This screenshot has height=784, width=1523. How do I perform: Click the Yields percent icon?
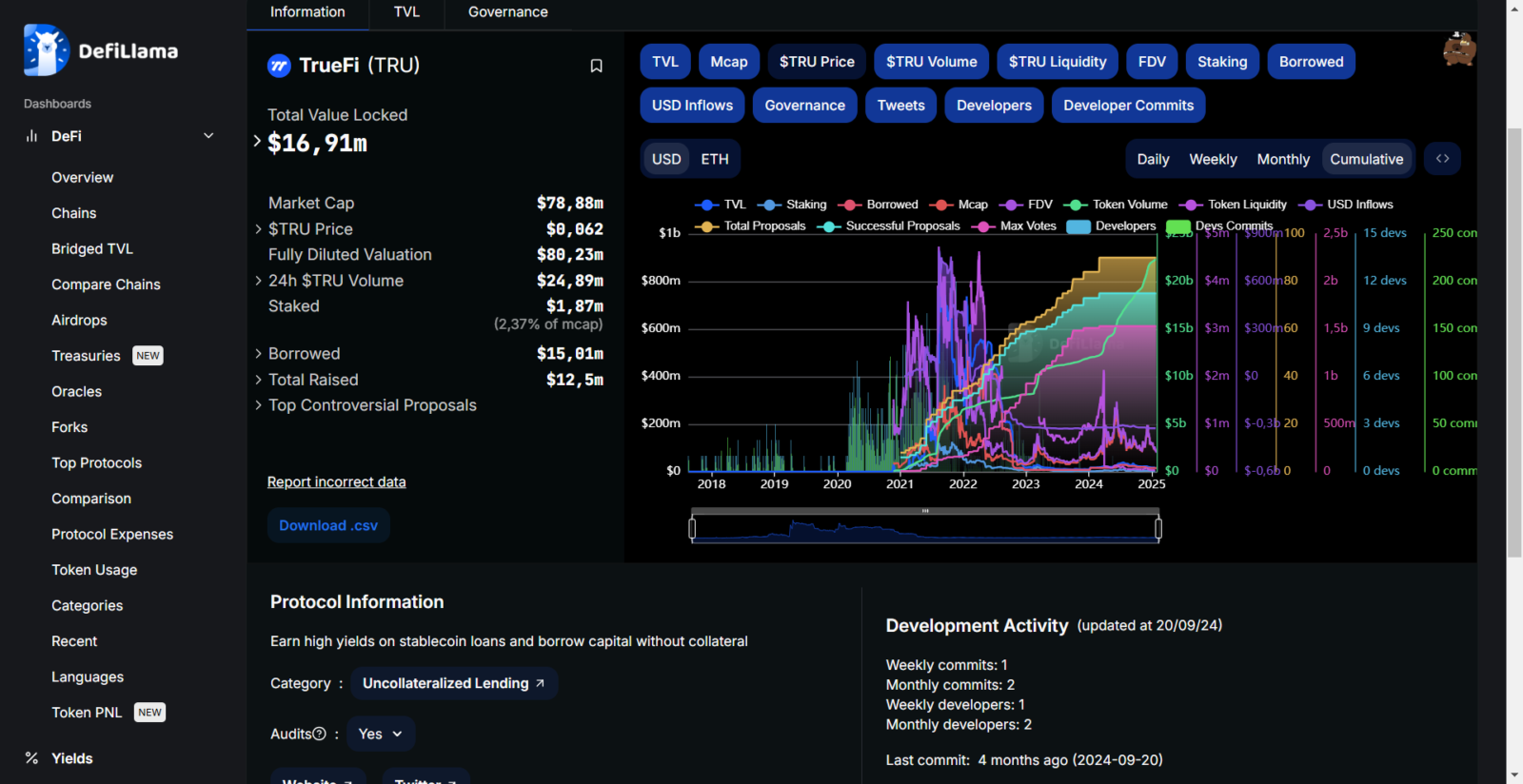[31, 758]
